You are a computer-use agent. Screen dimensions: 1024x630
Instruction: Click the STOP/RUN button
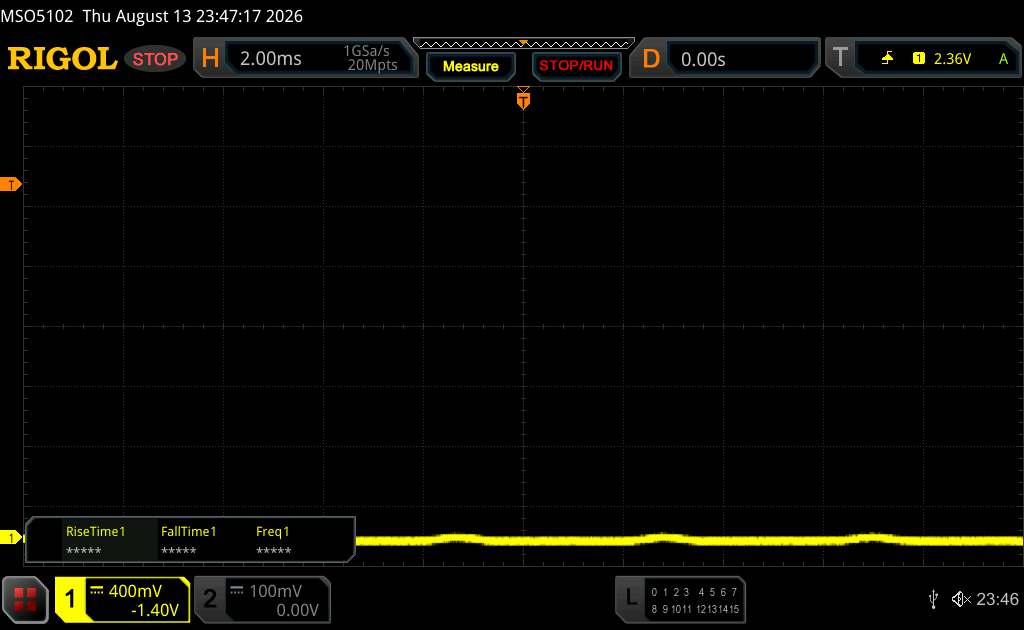coord(576,66)
